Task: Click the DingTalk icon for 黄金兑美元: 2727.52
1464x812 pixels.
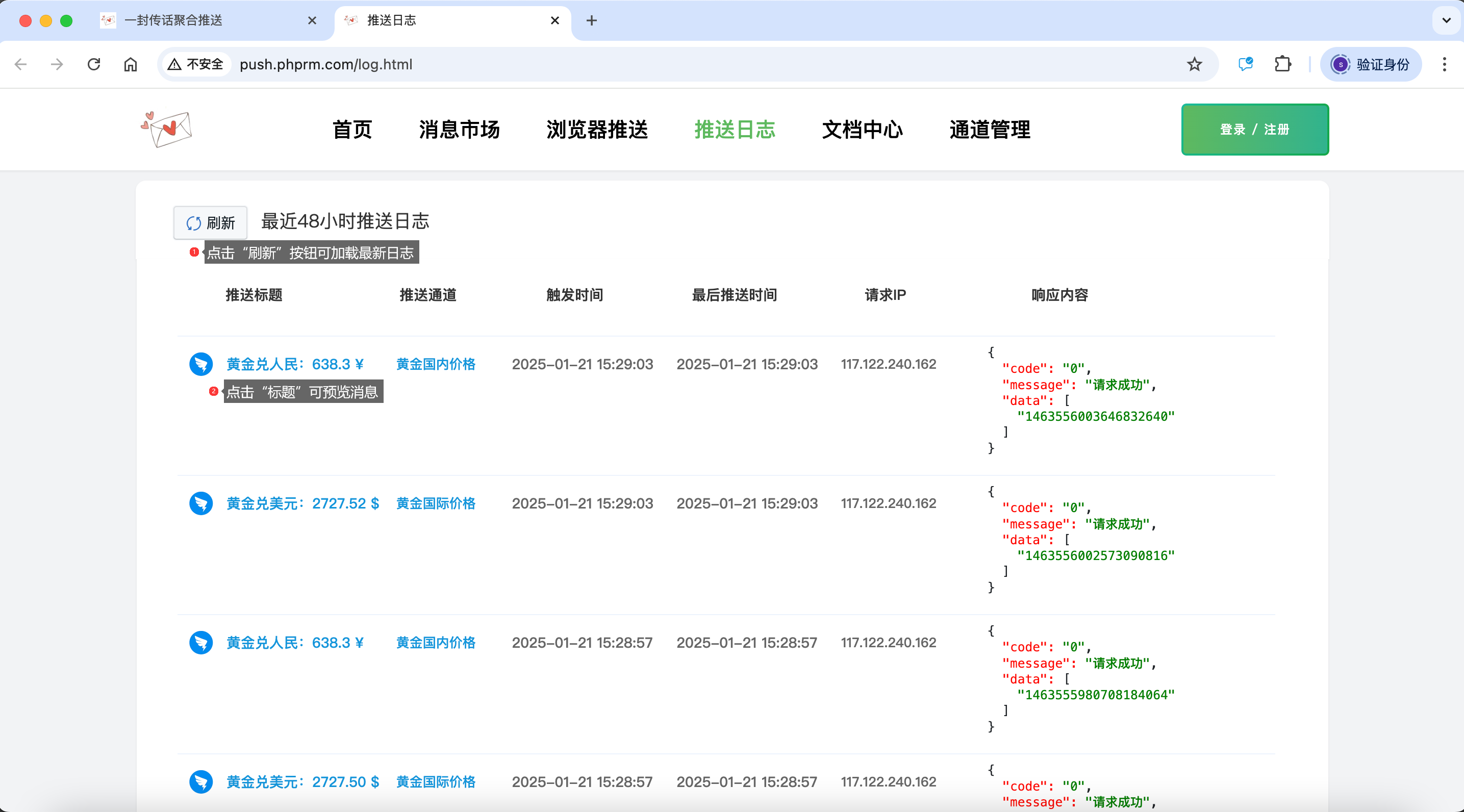Action: [201, 503]
